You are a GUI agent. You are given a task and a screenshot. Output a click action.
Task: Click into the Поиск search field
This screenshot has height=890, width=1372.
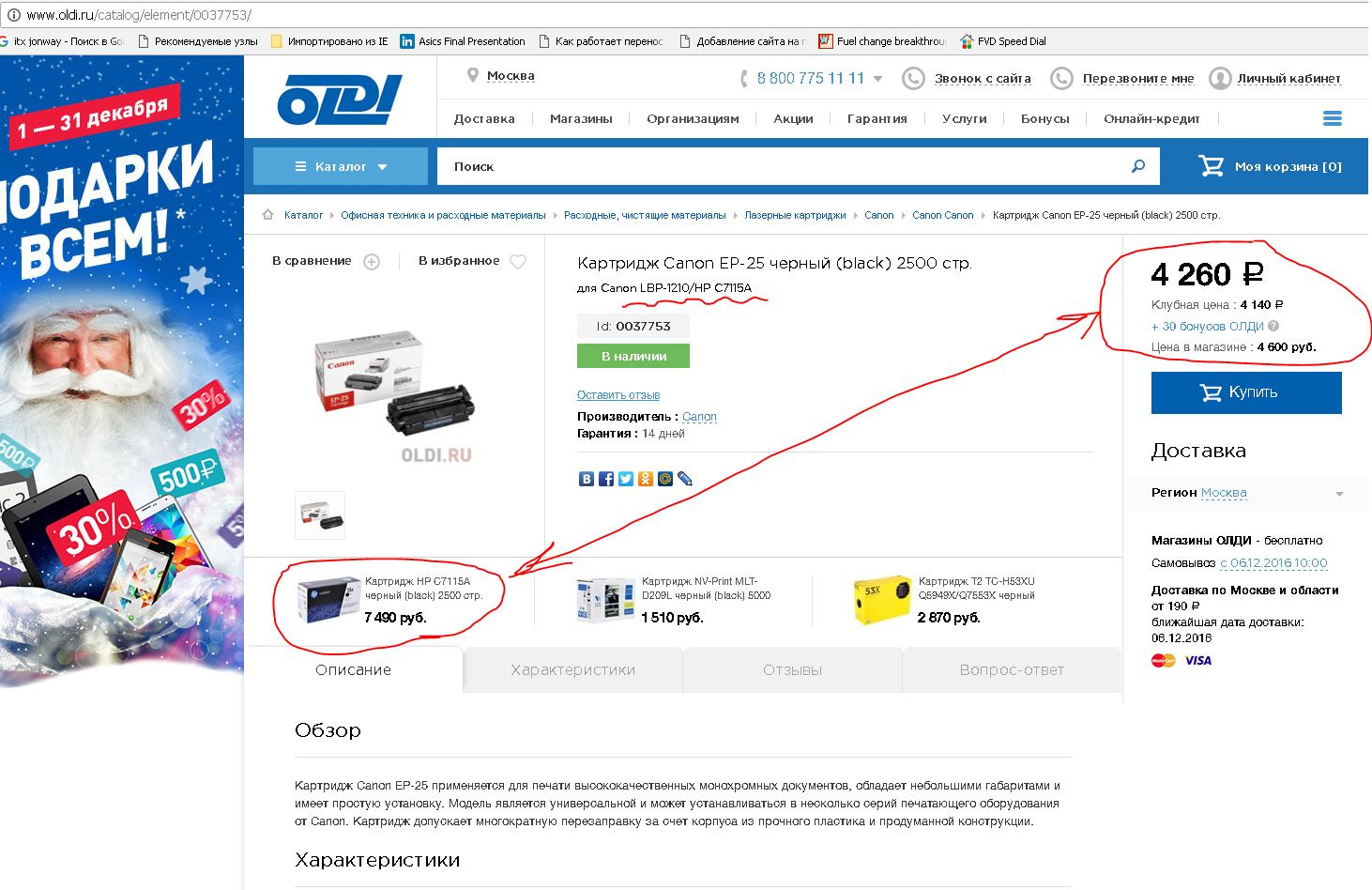784,166
